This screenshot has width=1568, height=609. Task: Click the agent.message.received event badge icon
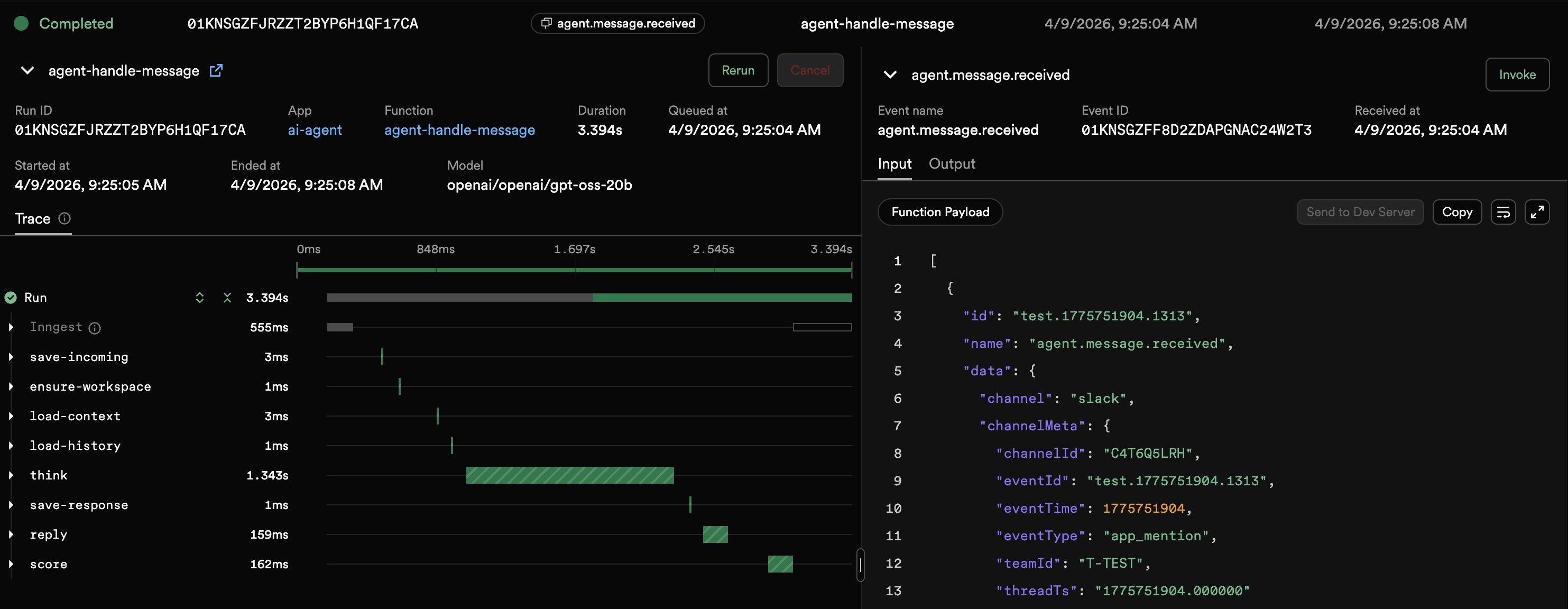pos(546,23)
